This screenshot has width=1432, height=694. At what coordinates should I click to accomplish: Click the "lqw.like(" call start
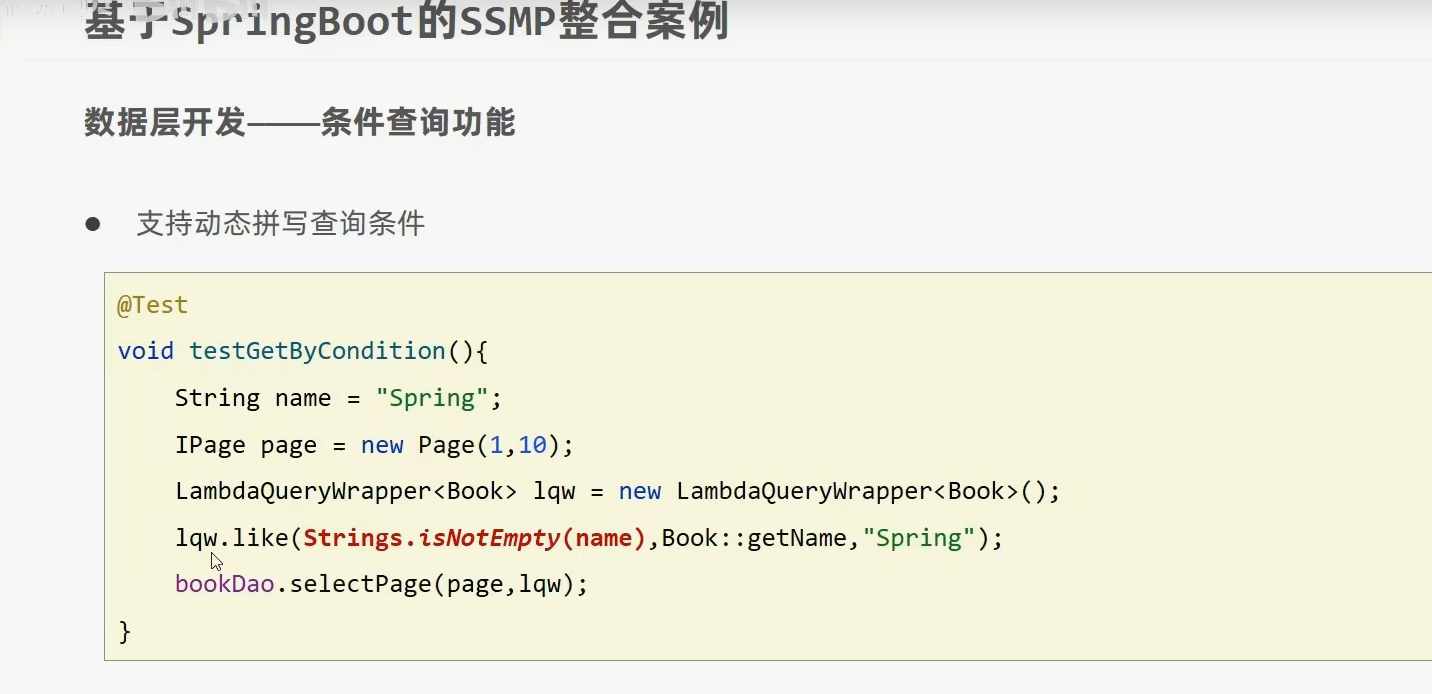click(x=239, y=539)
